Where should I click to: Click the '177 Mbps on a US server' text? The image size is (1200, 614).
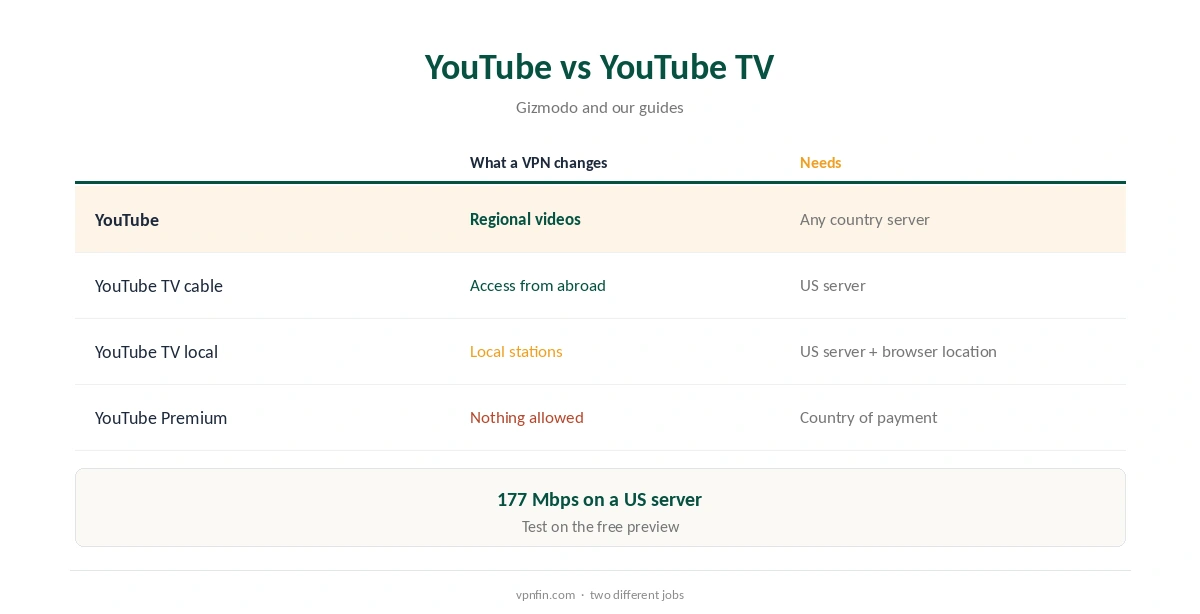pos(599,499)
